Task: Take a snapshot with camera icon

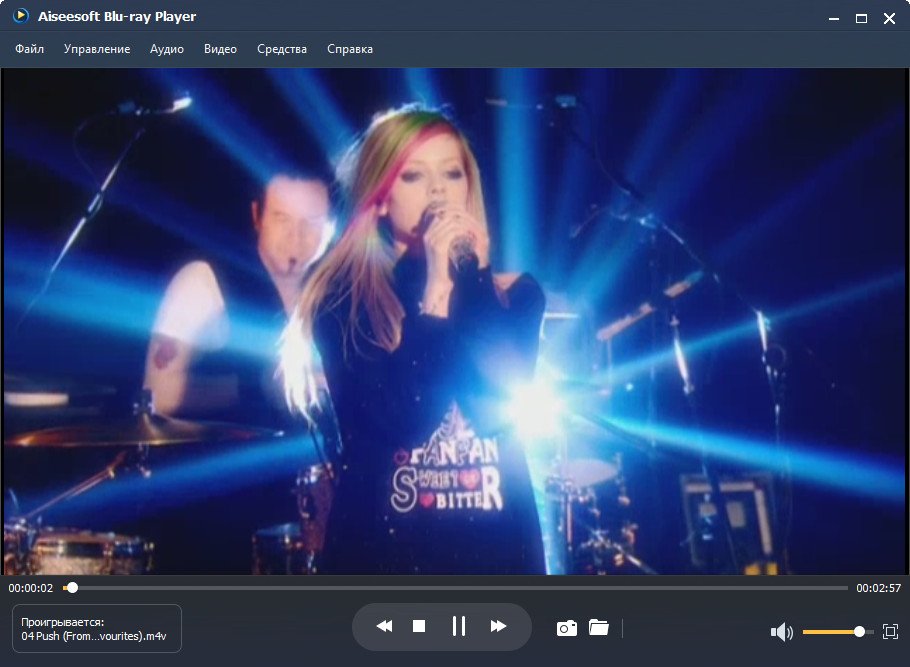Action: tap(567, 628)
